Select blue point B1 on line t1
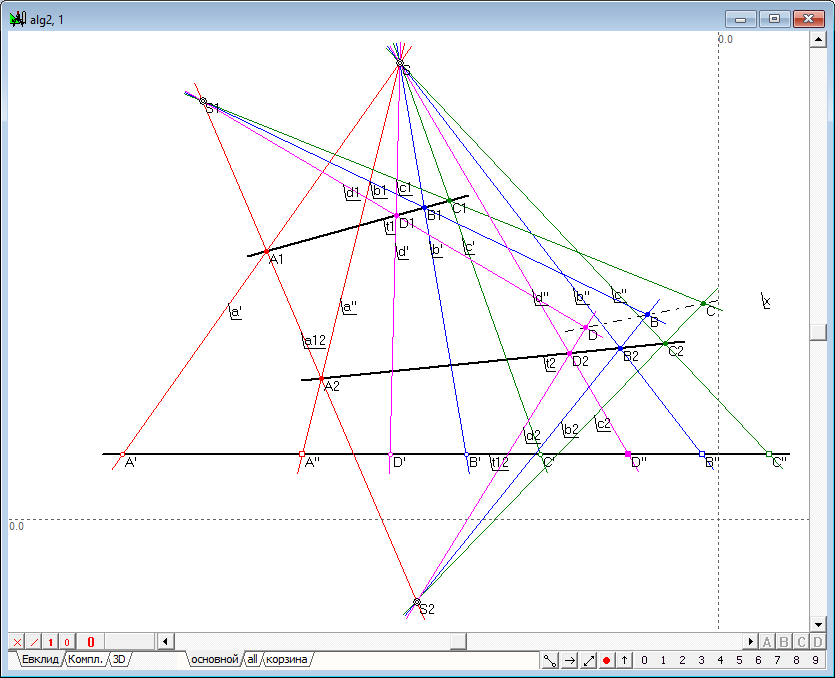835x678 pixels. (424, 208)
